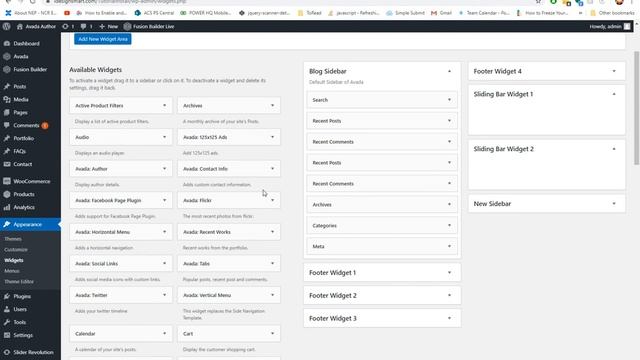The width and height of the screenshot is (640, 360).
Task: Collapse the Sliding Bar Widget 2 area
Action: pyautogui.click(x=614, y=149)
